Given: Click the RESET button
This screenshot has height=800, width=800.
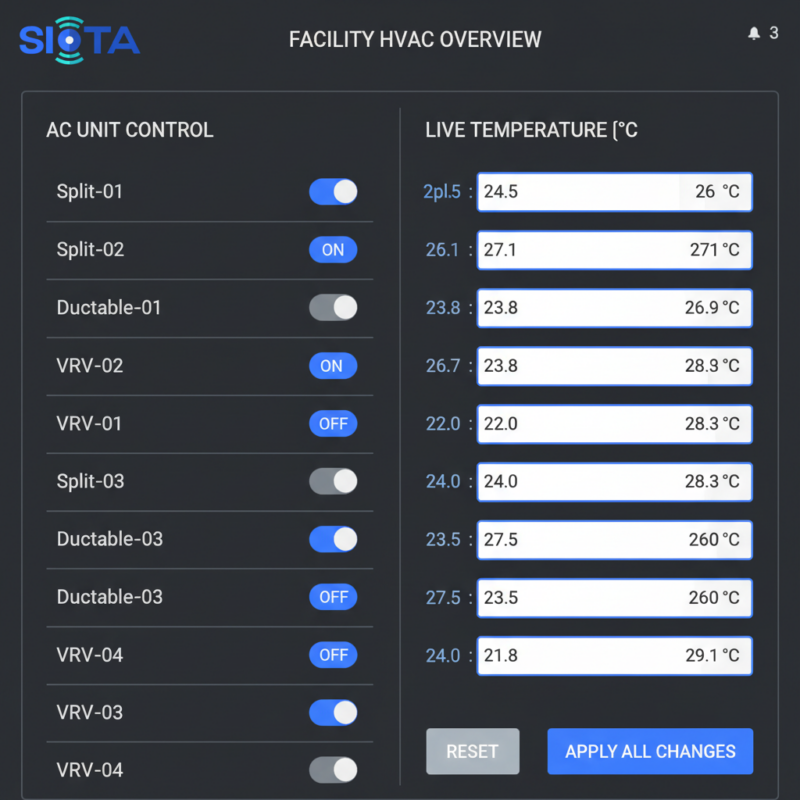Looking at the screenshot, I should click(473, 751).
